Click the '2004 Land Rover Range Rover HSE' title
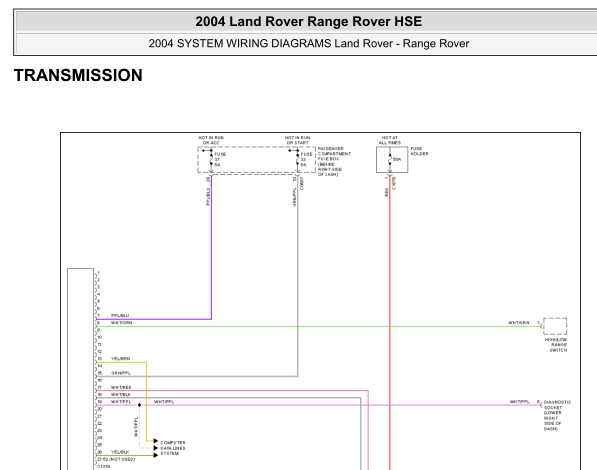The width and height of the screenshot is (597, 470). 308,21
